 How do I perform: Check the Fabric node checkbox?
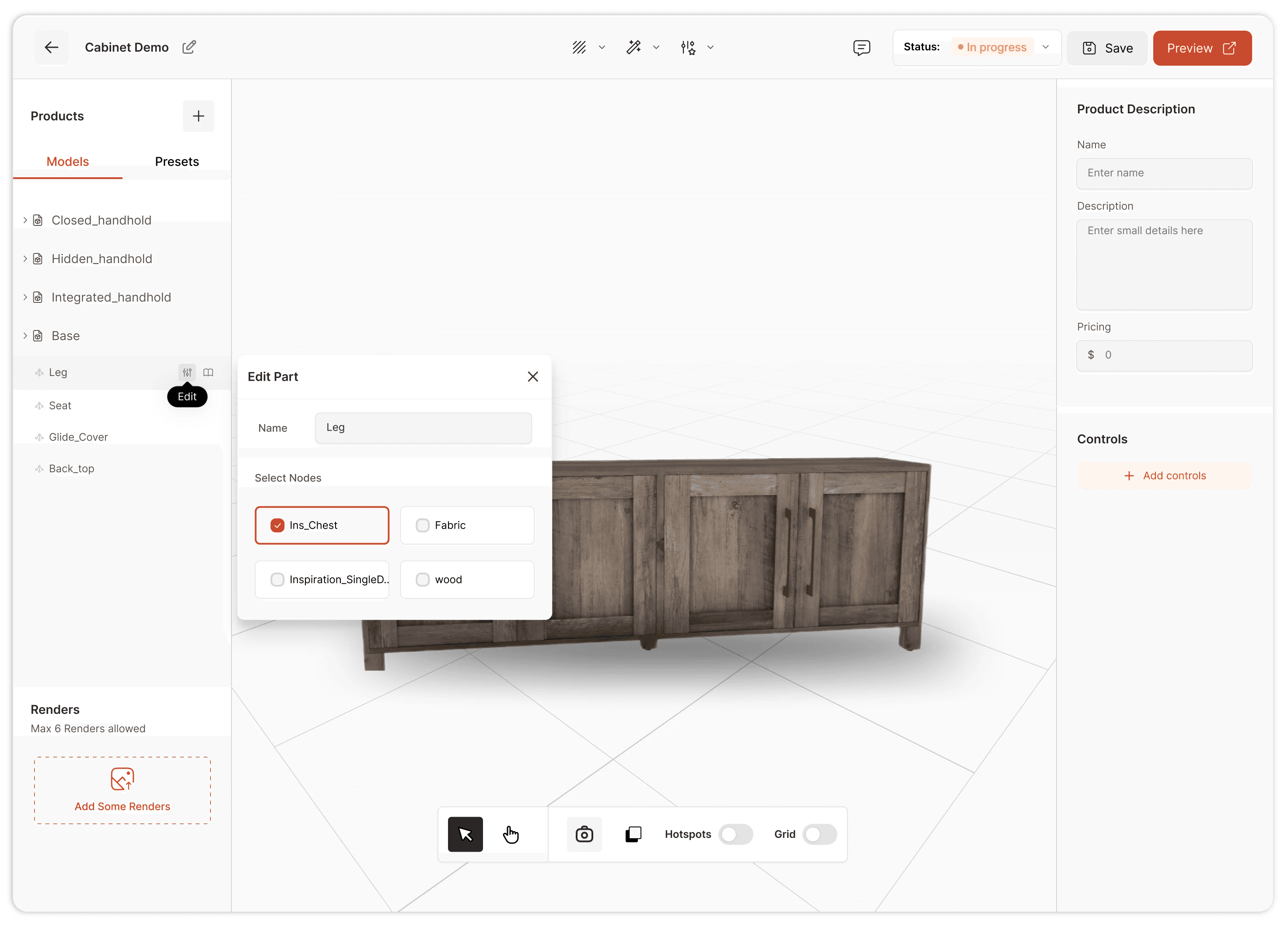click(423, 525)
